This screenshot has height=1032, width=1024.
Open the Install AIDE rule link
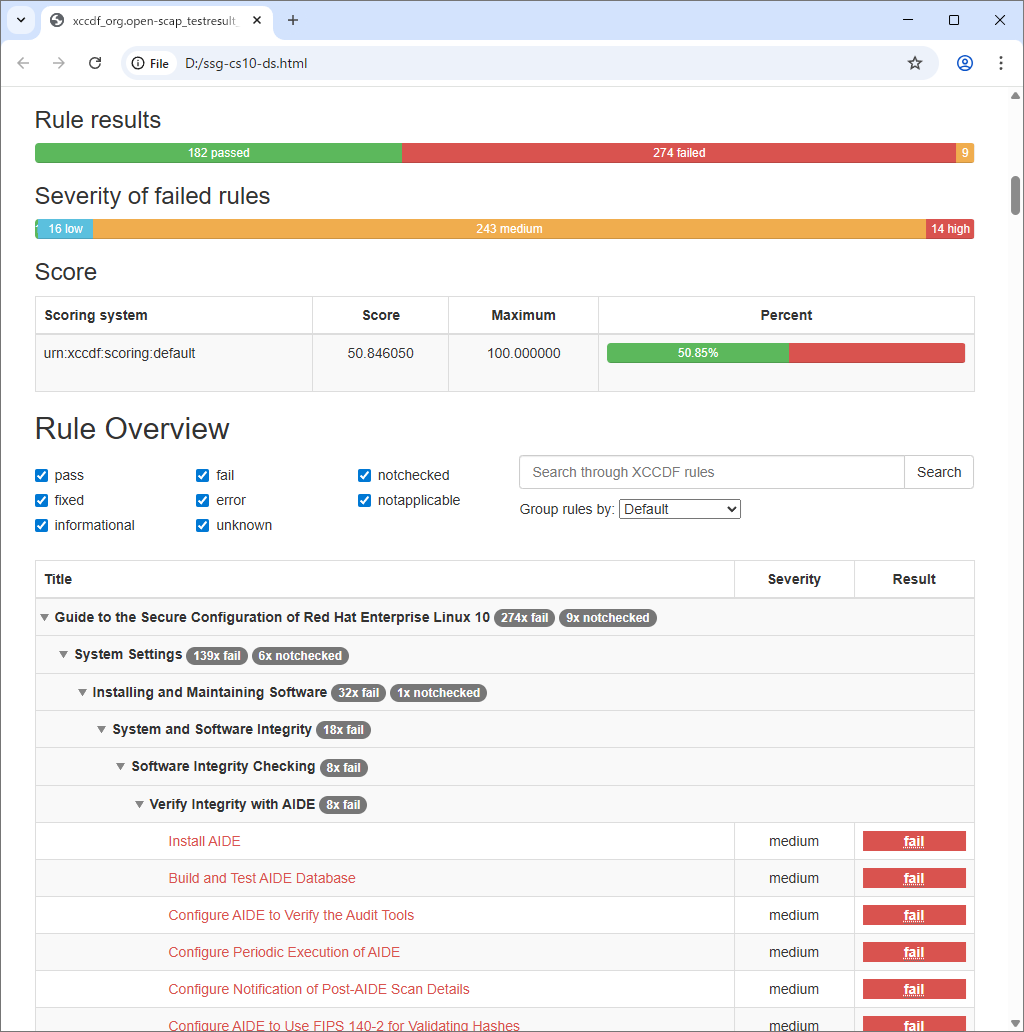click(x=204, y=841)
